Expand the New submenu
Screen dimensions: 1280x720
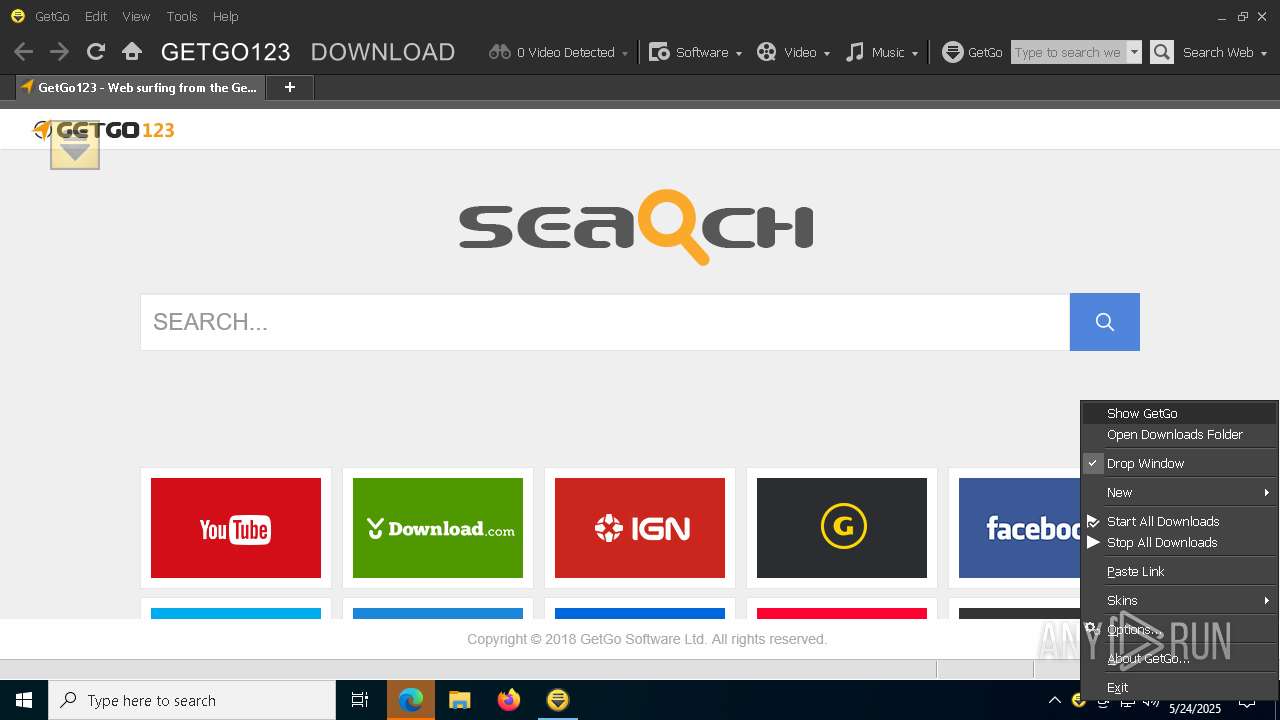point(1179,493)
